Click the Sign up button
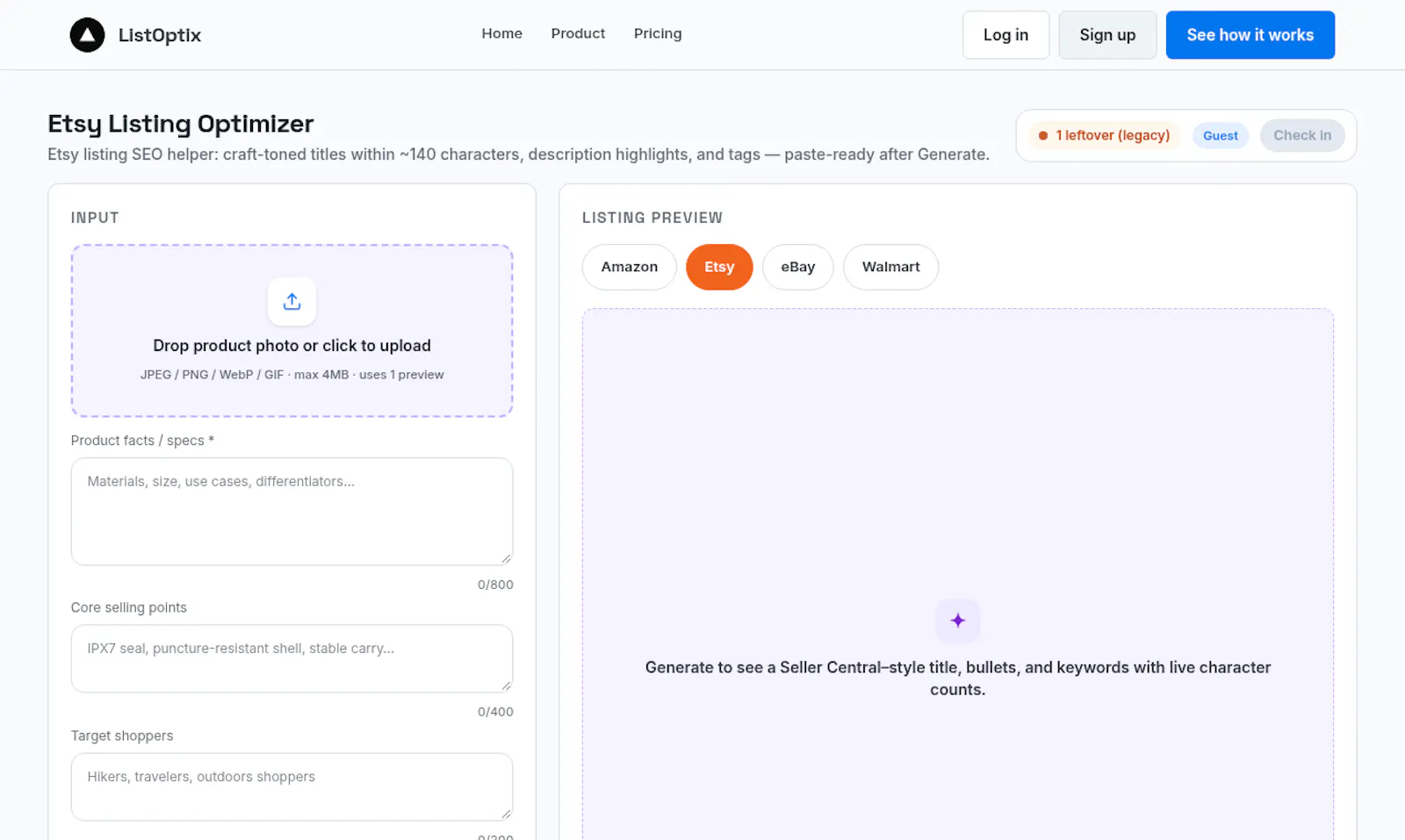Screen dimensions: 1405x840 coord(1107,35)
